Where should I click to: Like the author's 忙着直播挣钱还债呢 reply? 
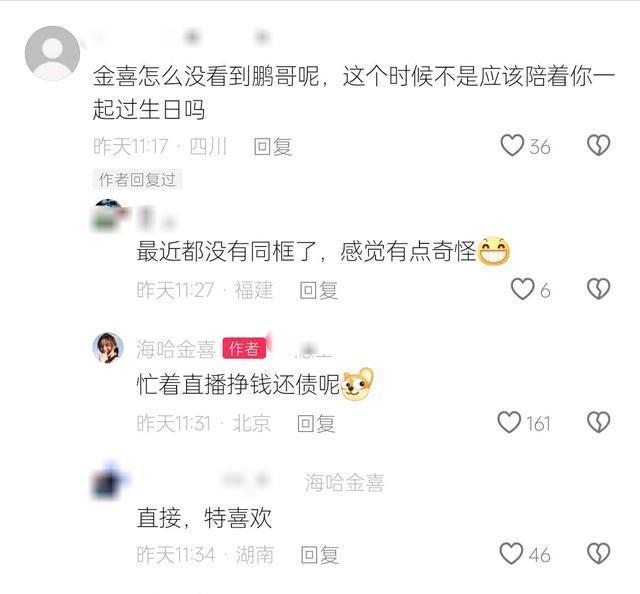tap(509, 422)
